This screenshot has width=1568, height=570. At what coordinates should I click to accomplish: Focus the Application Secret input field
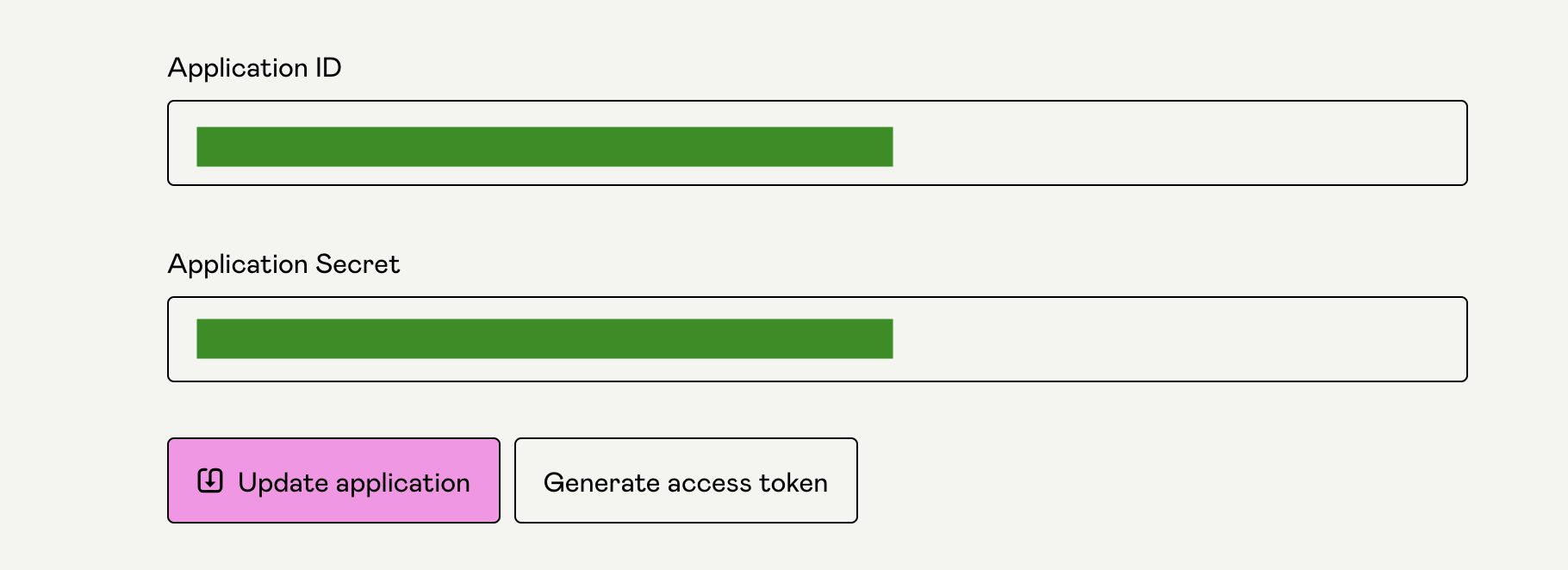coord(817,339)
